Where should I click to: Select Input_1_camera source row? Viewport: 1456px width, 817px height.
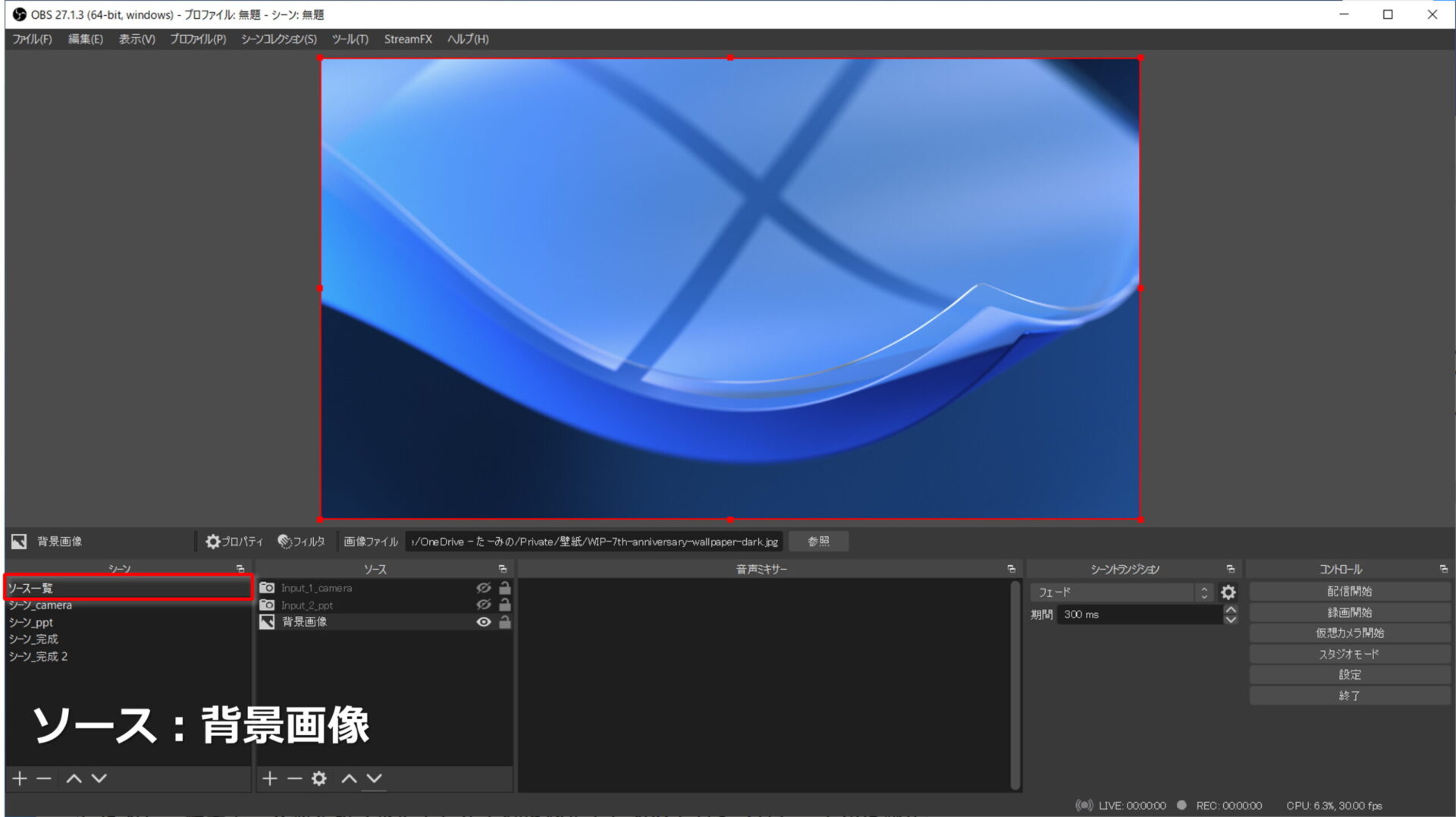tap(384, 588)
